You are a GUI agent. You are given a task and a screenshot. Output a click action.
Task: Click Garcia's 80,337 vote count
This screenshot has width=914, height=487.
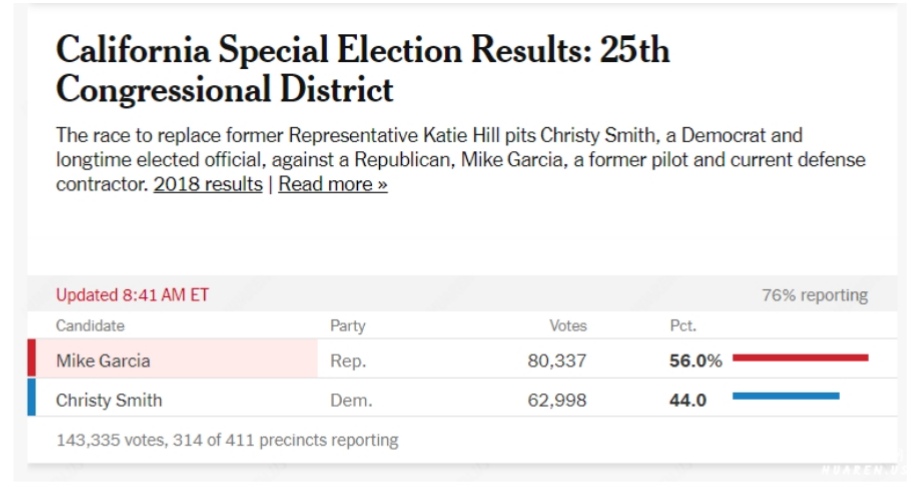click(557, 361)
